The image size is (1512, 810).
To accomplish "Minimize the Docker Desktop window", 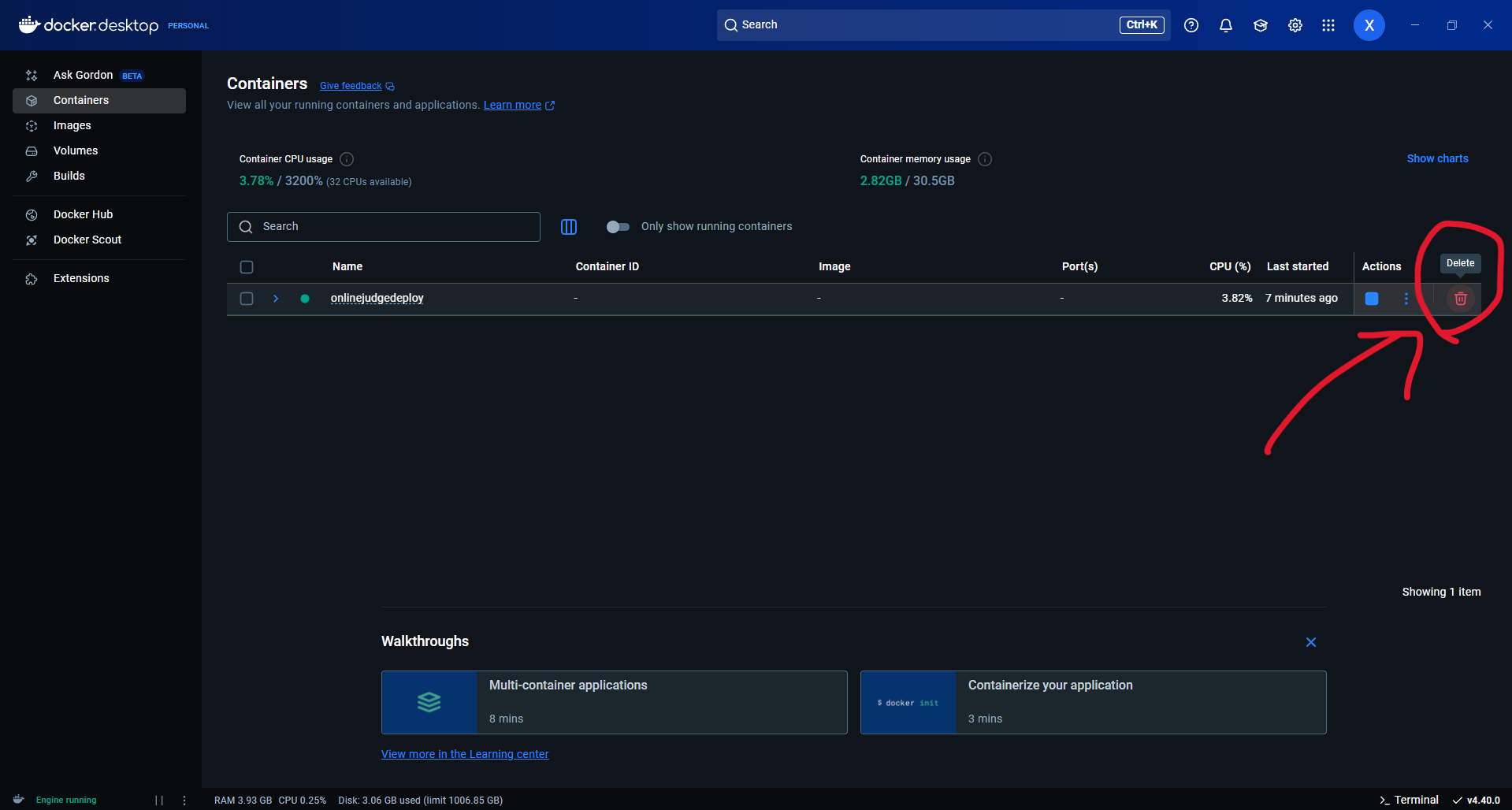I will (x=1415, y=25).
